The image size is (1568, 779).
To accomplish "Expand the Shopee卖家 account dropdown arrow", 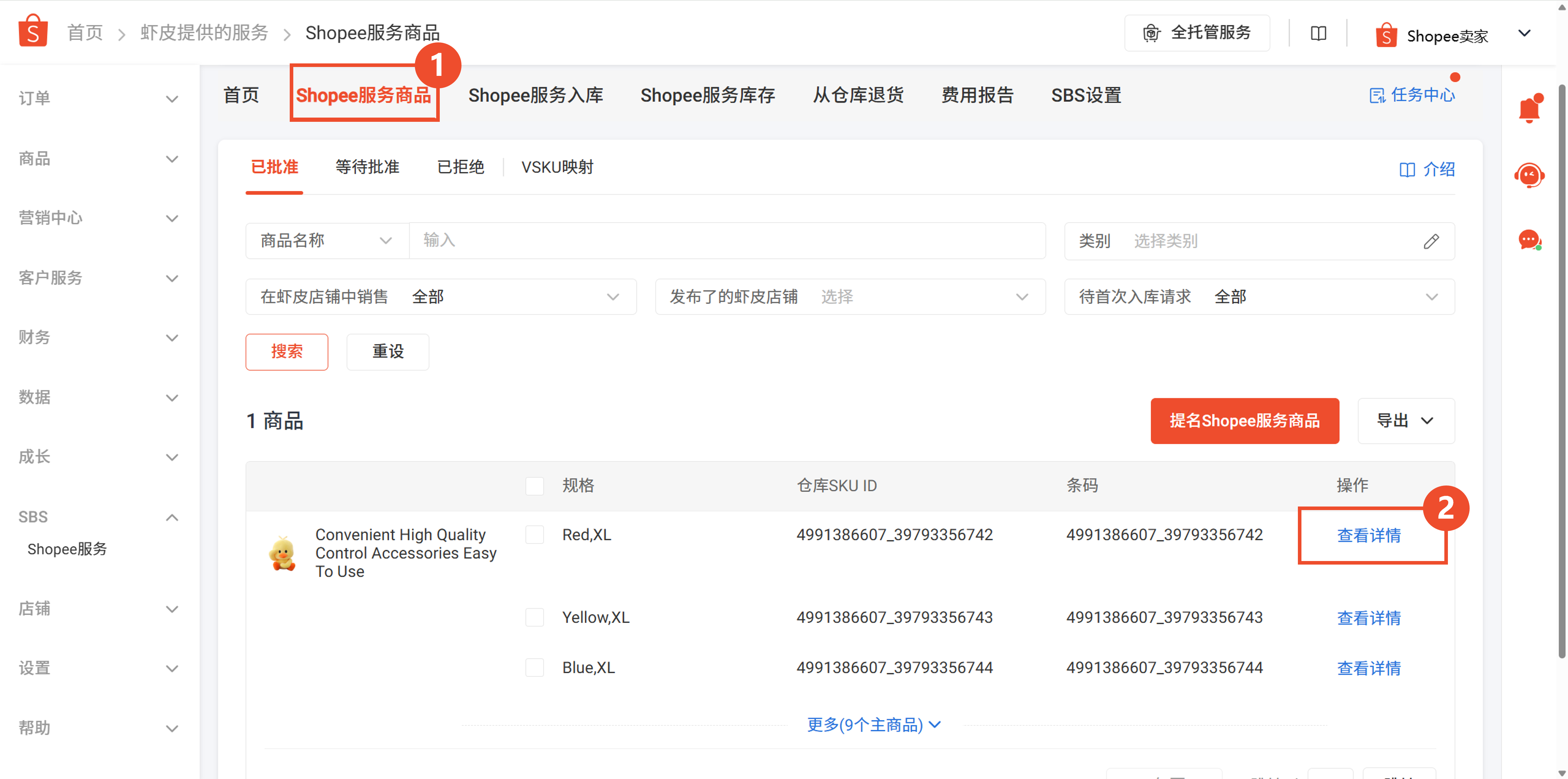I will [x=1523, y=33].
